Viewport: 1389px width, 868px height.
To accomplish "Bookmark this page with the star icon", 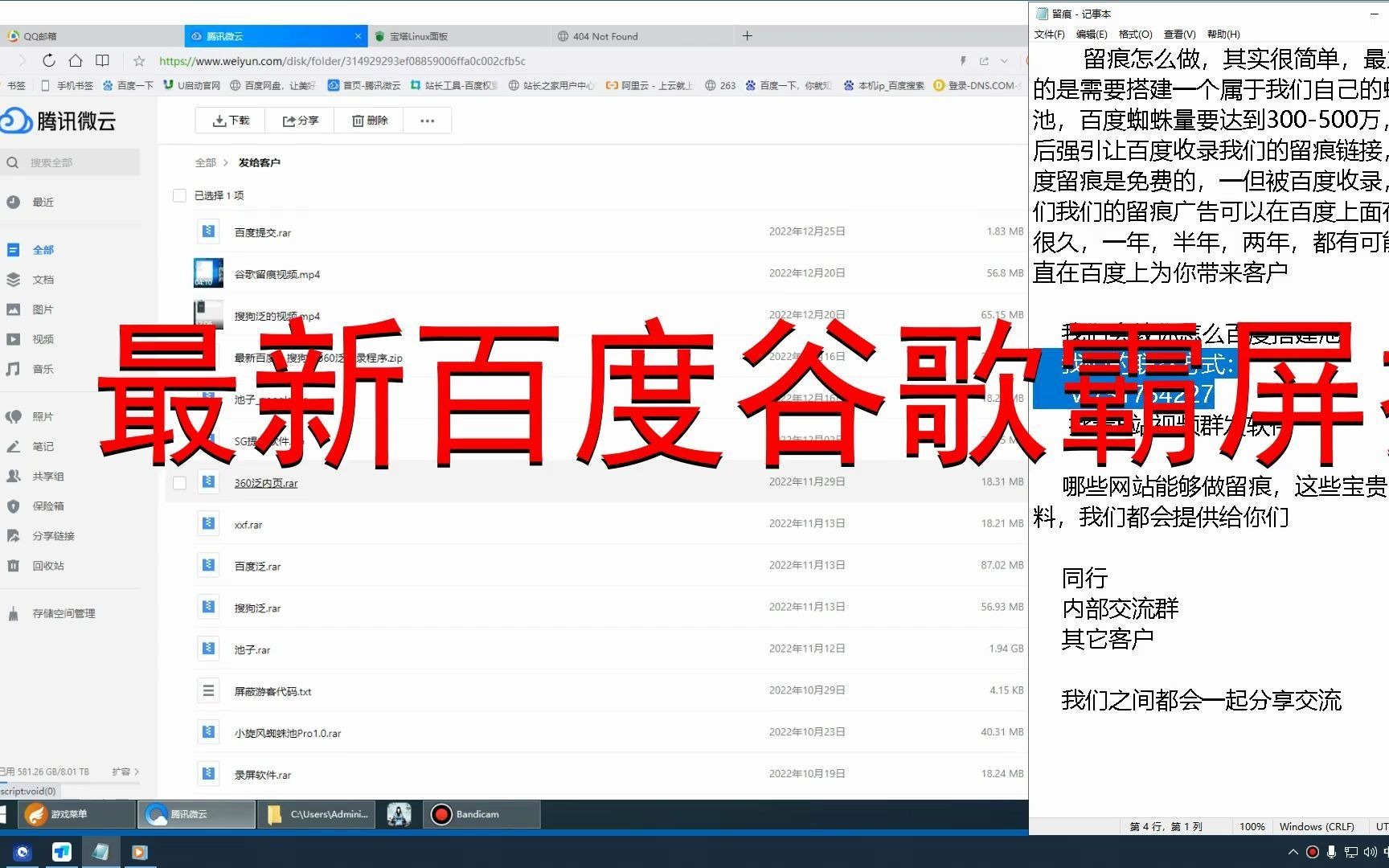I will point(139,61).
